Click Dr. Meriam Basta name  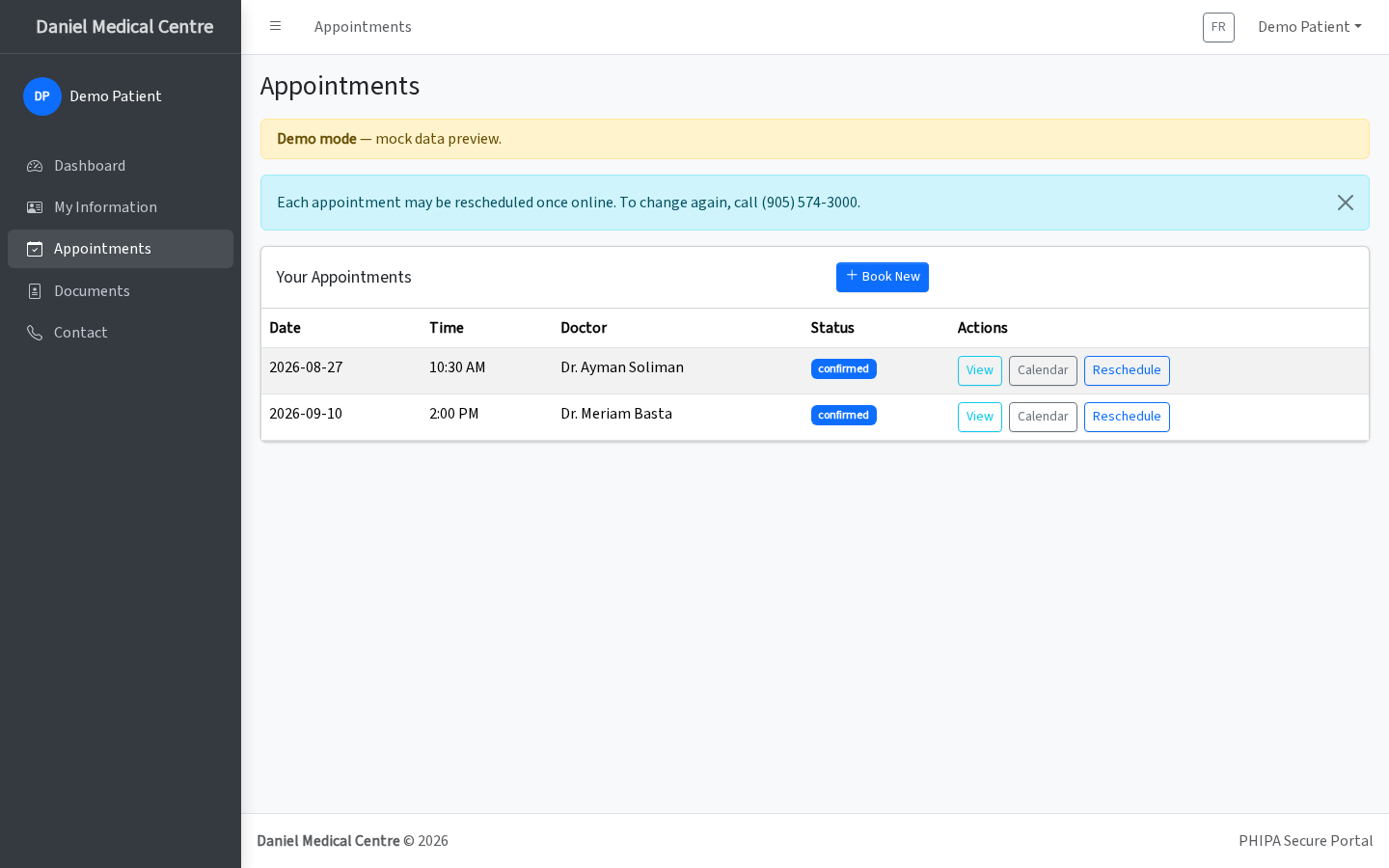pyautogui.click(x=616, y=414)
